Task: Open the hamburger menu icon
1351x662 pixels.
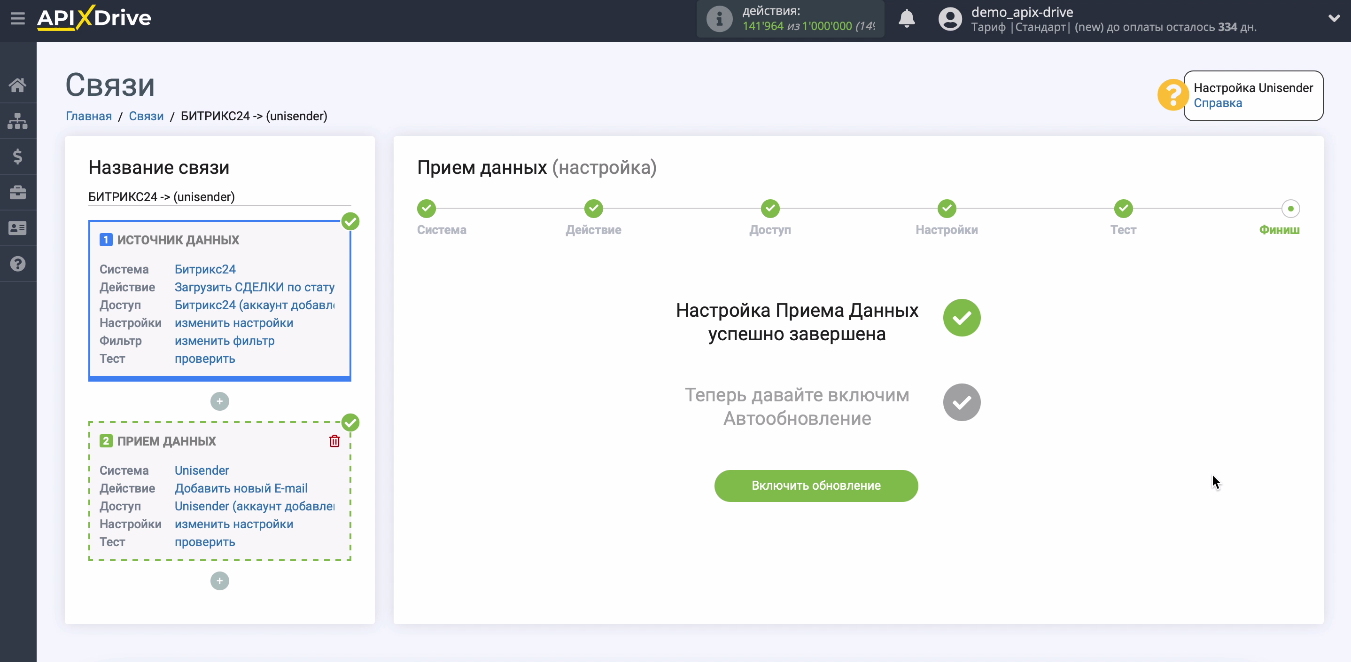Action: coord(17,18)
